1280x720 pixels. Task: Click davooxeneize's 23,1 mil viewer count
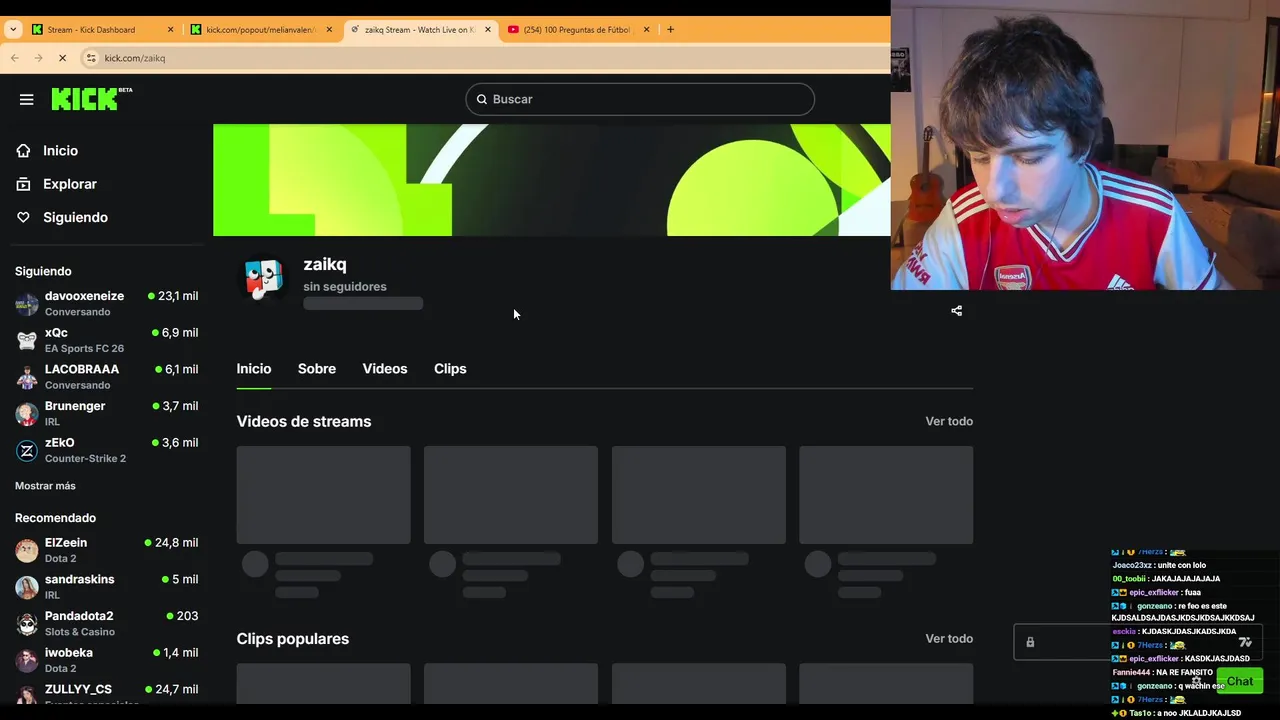click(x=173, y=296)
